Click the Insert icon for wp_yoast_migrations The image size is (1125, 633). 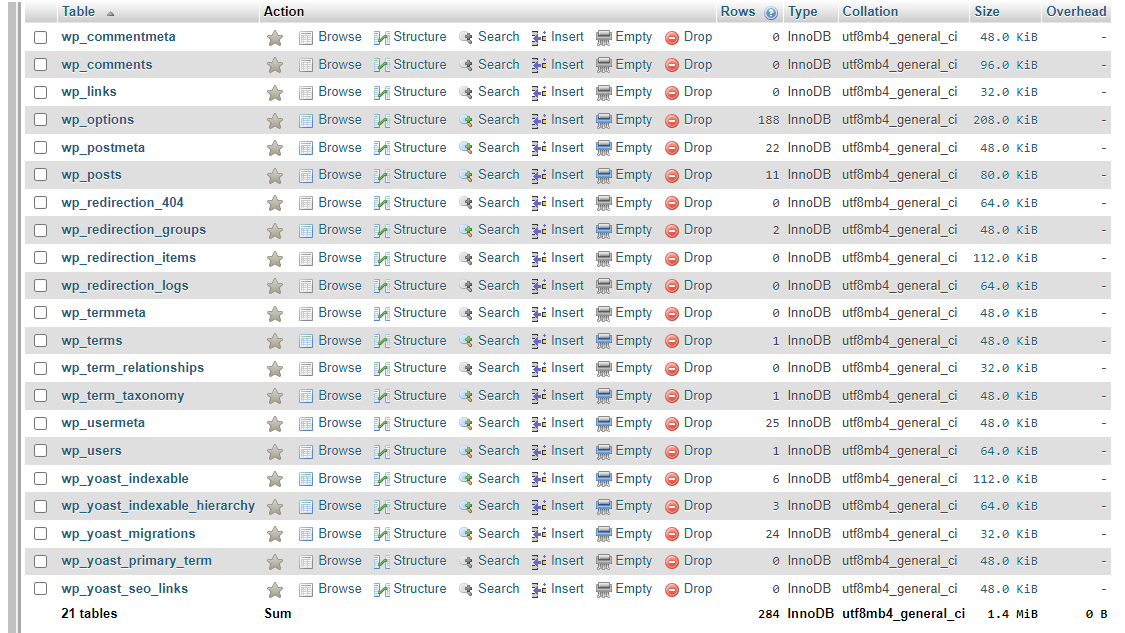point(539,535)
